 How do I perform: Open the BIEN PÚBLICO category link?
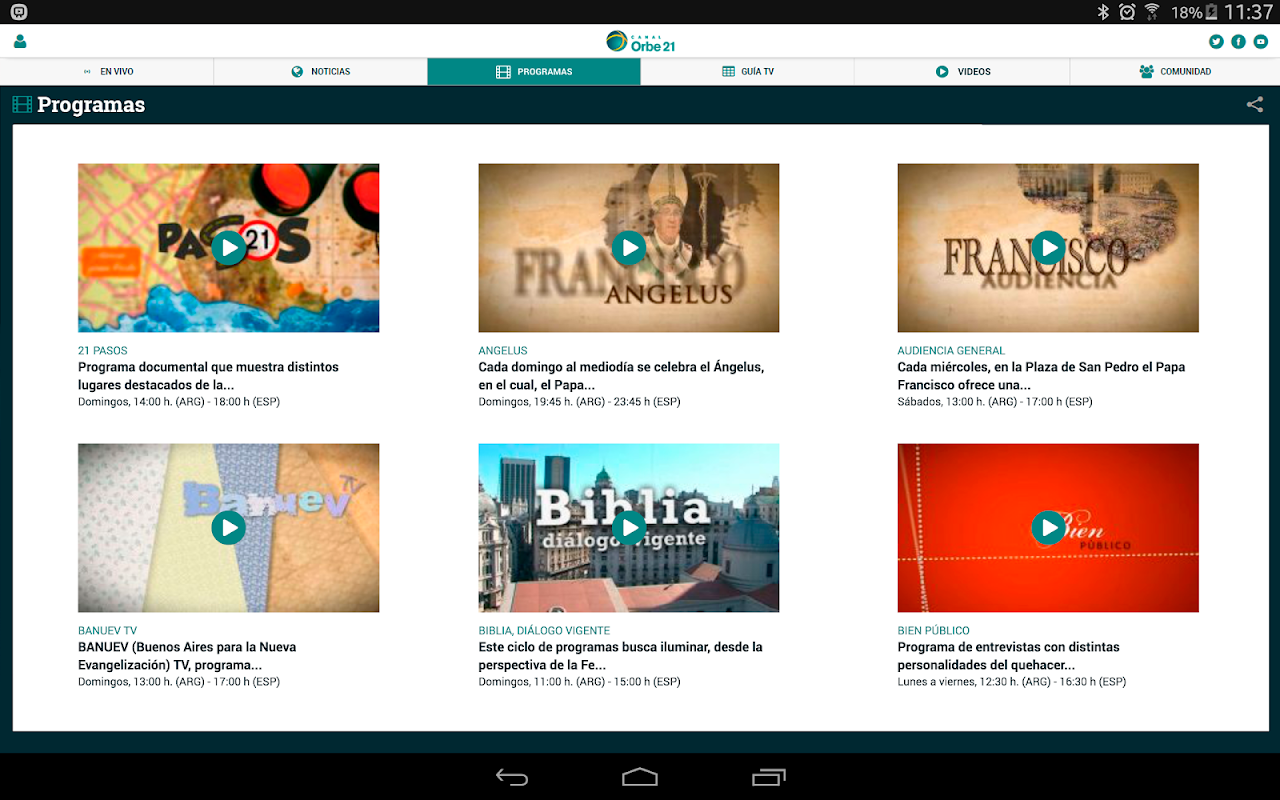[934, 631]
